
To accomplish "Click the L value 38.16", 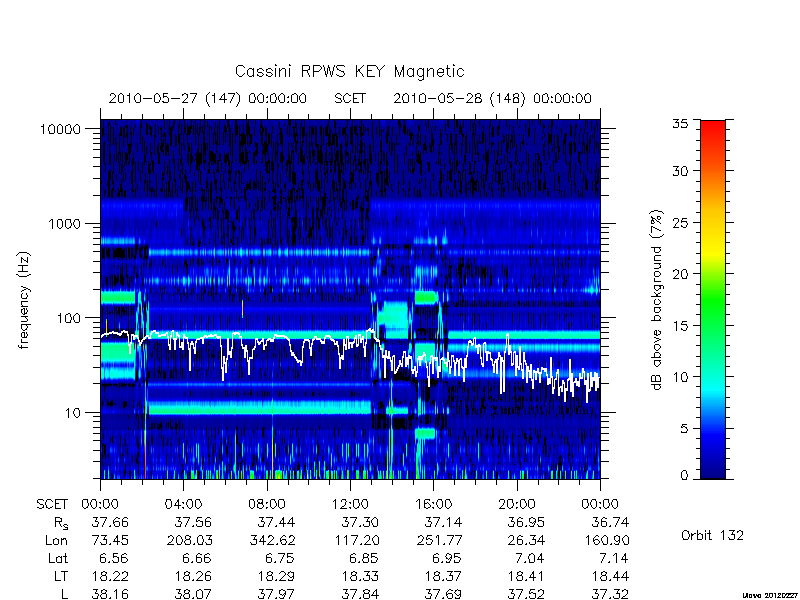I will click(x=110, y=594).
